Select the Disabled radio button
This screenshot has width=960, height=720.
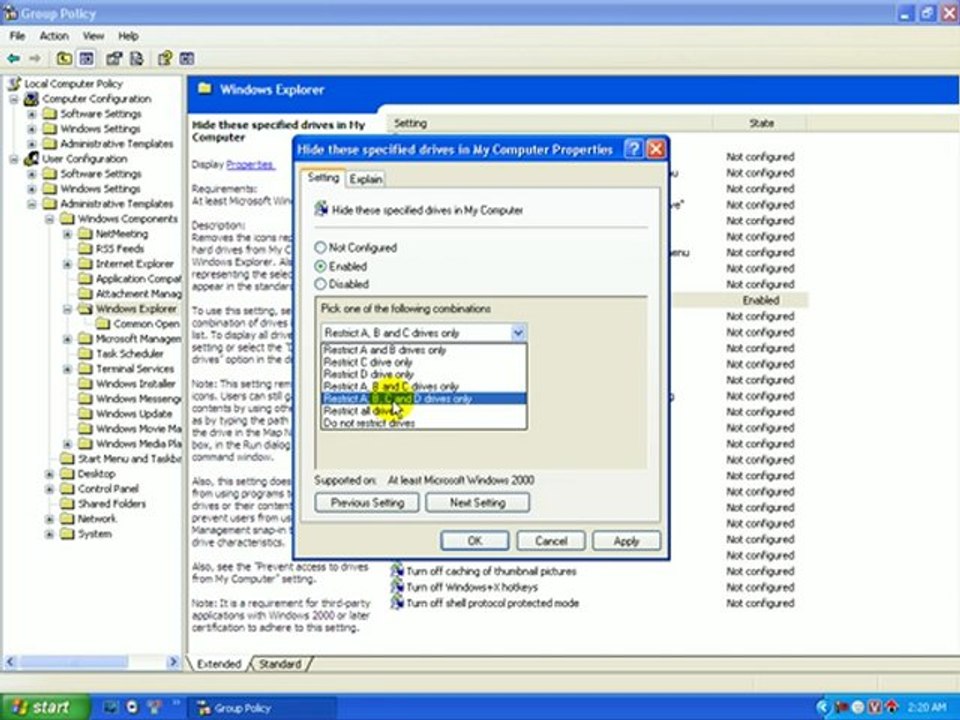pyautogui.click(x=320, y=284)
